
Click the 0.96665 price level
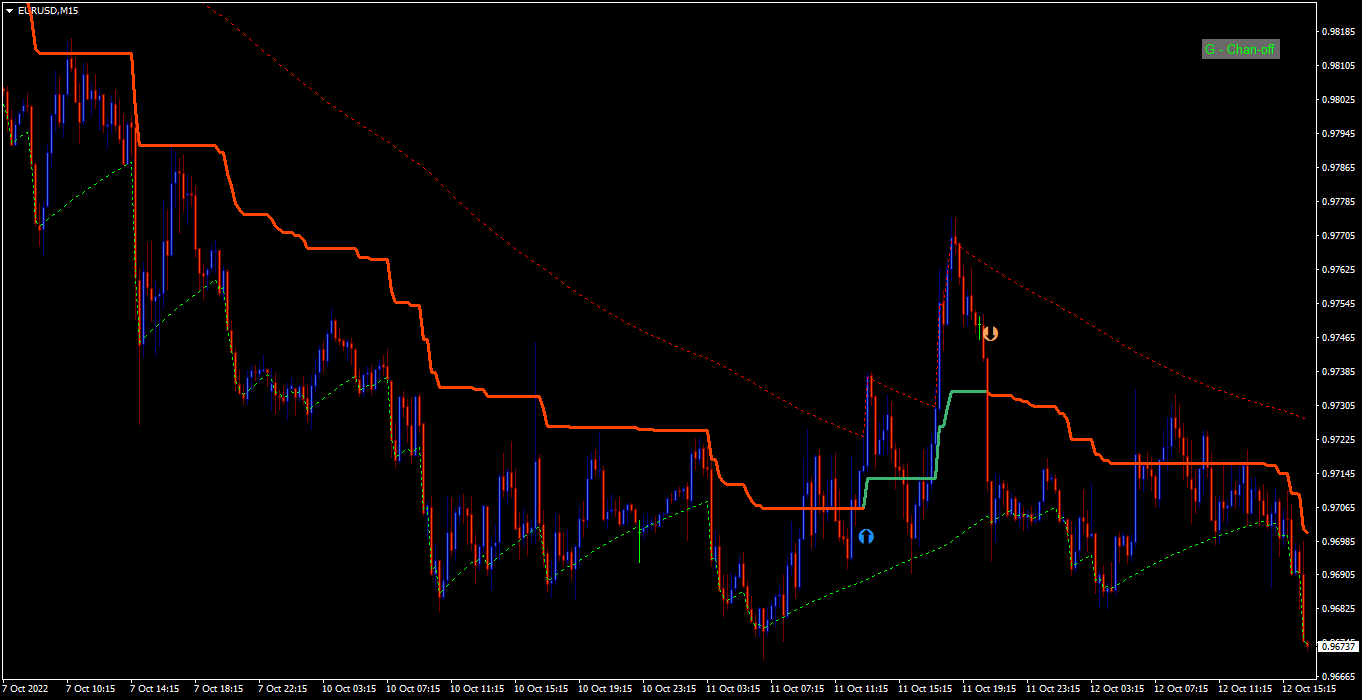point(1337,678)
